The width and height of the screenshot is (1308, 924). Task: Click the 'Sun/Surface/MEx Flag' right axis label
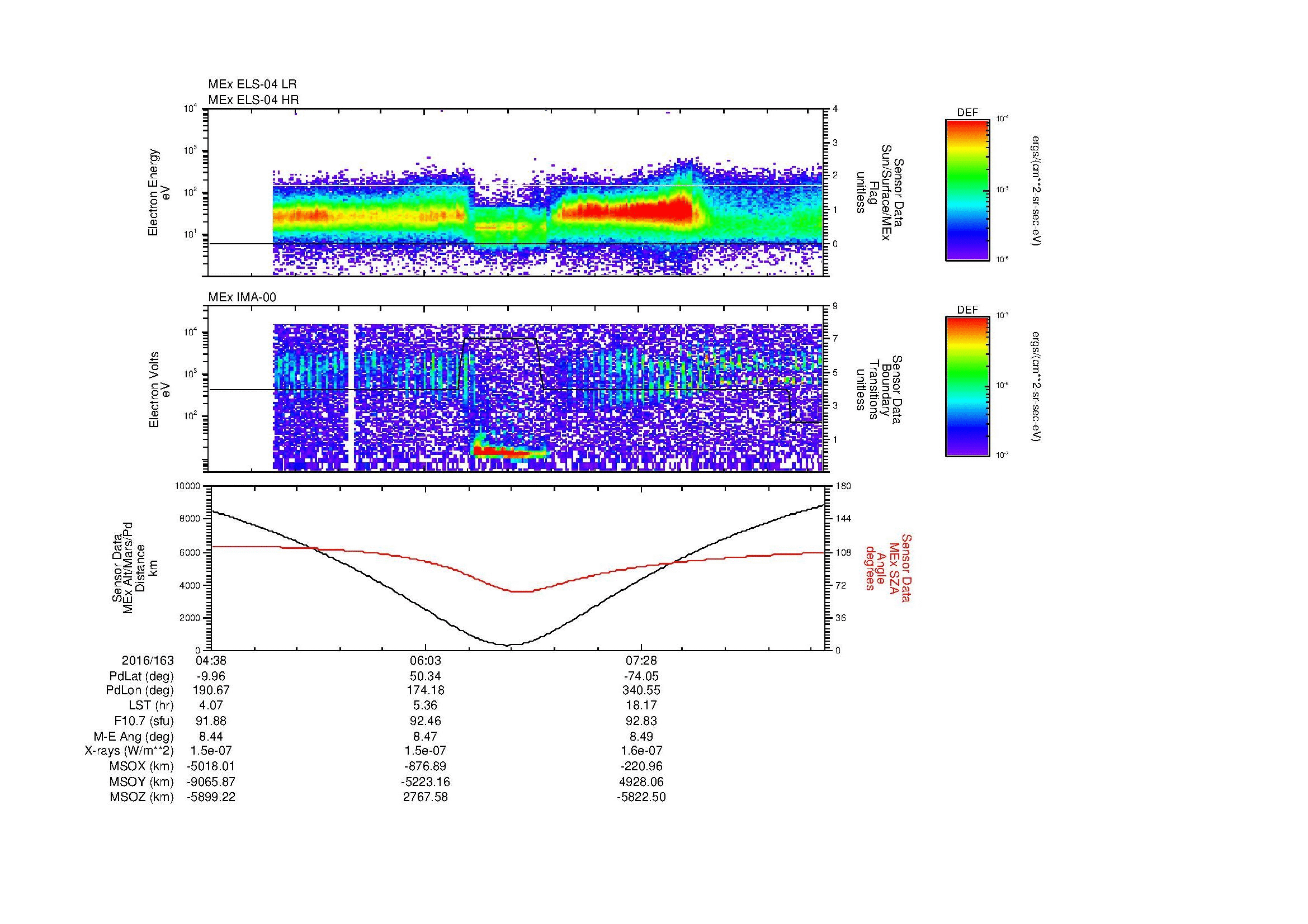tap(880, 192)
